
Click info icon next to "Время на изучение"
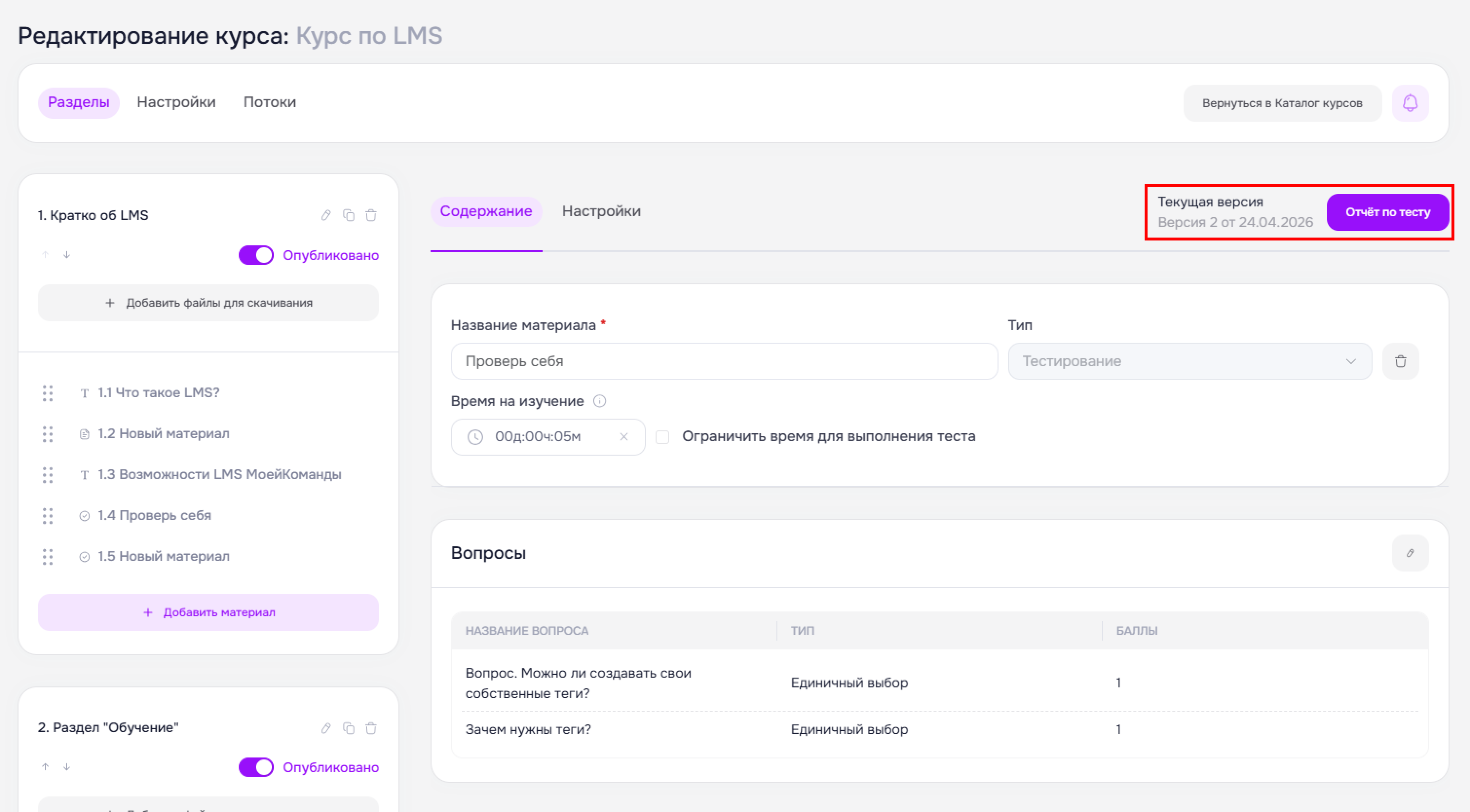599,401
